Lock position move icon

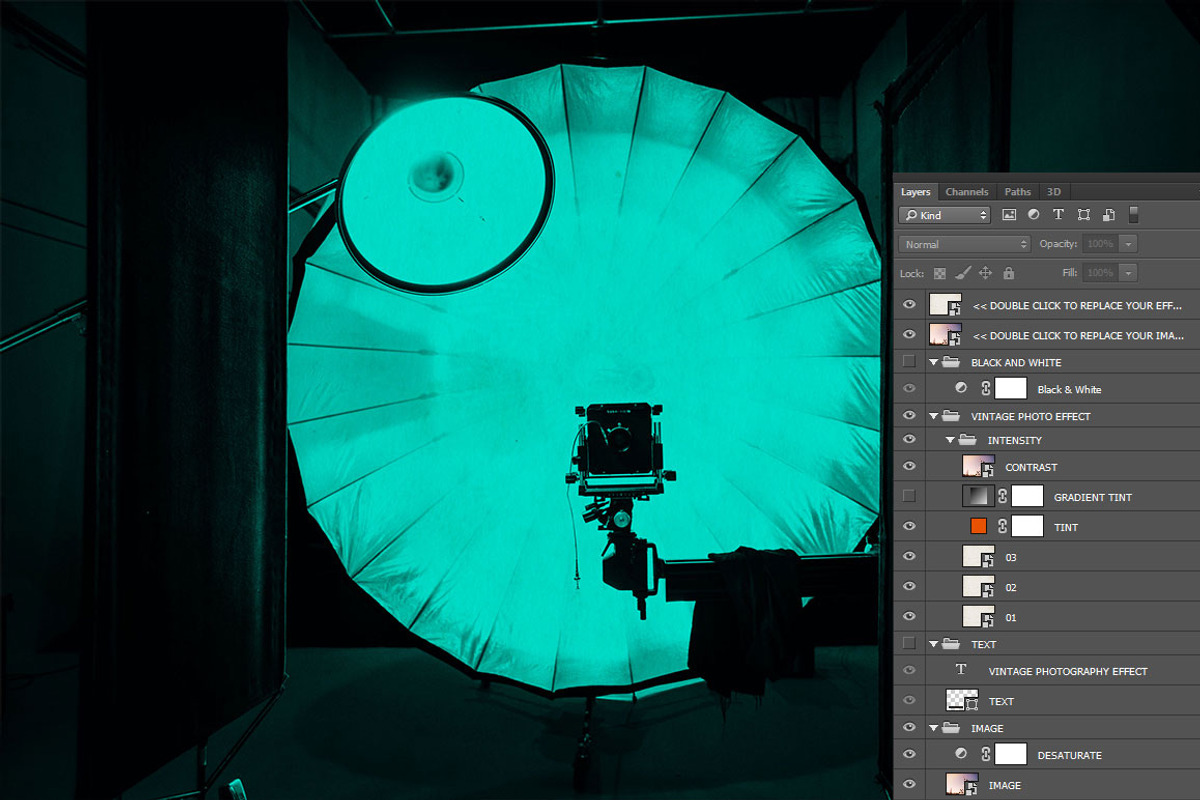tap(985, 273)
